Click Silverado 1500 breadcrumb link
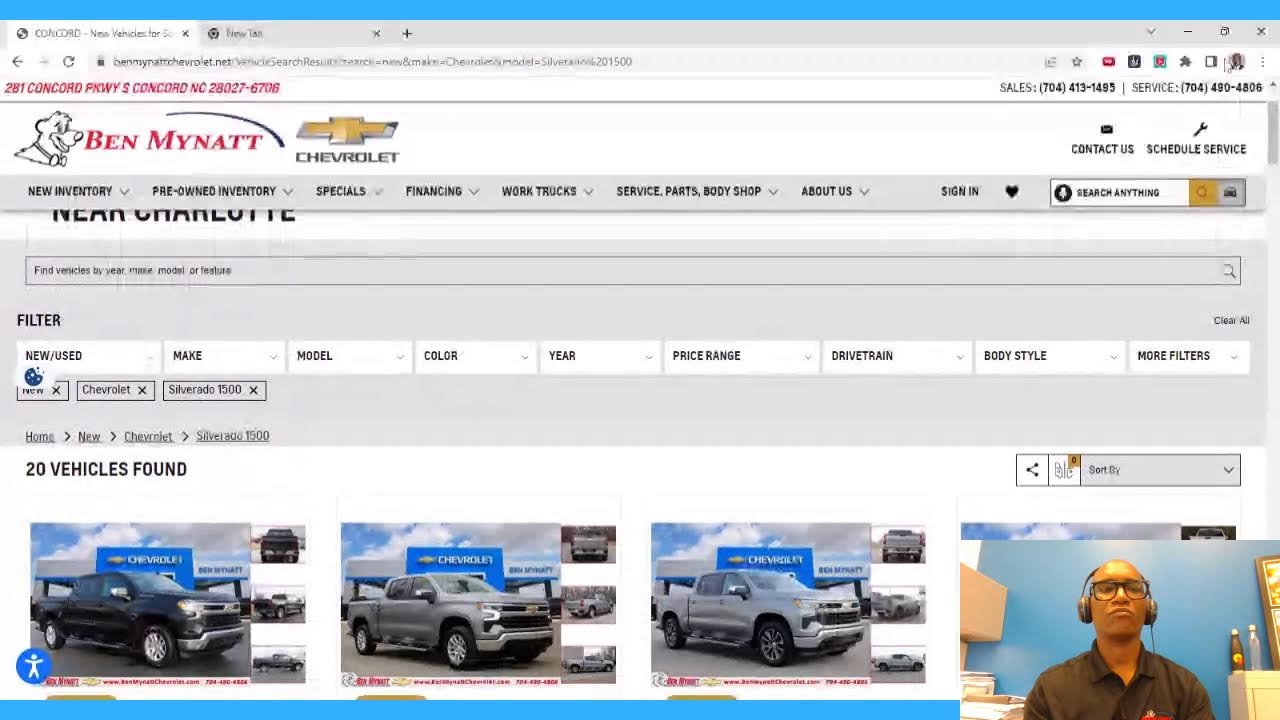The image size is (1280, 720). pyautogui.click(x=232, y=436)
